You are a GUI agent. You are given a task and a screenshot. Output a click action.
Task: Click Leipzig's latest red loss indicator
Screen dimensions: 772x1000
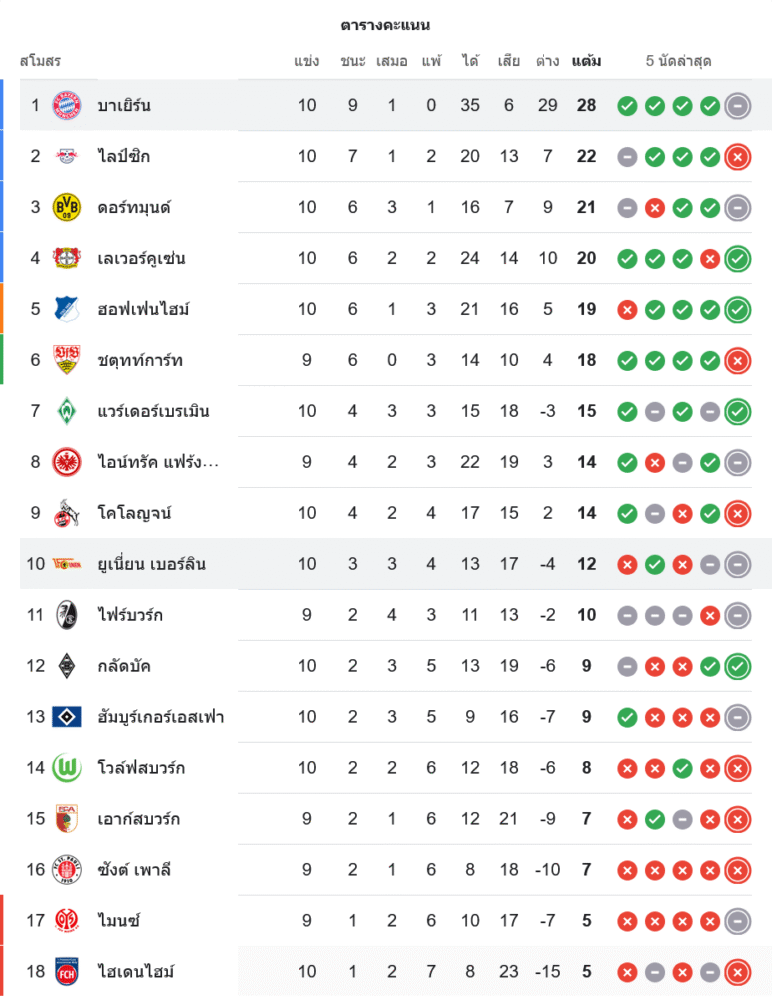pos(738,156)
